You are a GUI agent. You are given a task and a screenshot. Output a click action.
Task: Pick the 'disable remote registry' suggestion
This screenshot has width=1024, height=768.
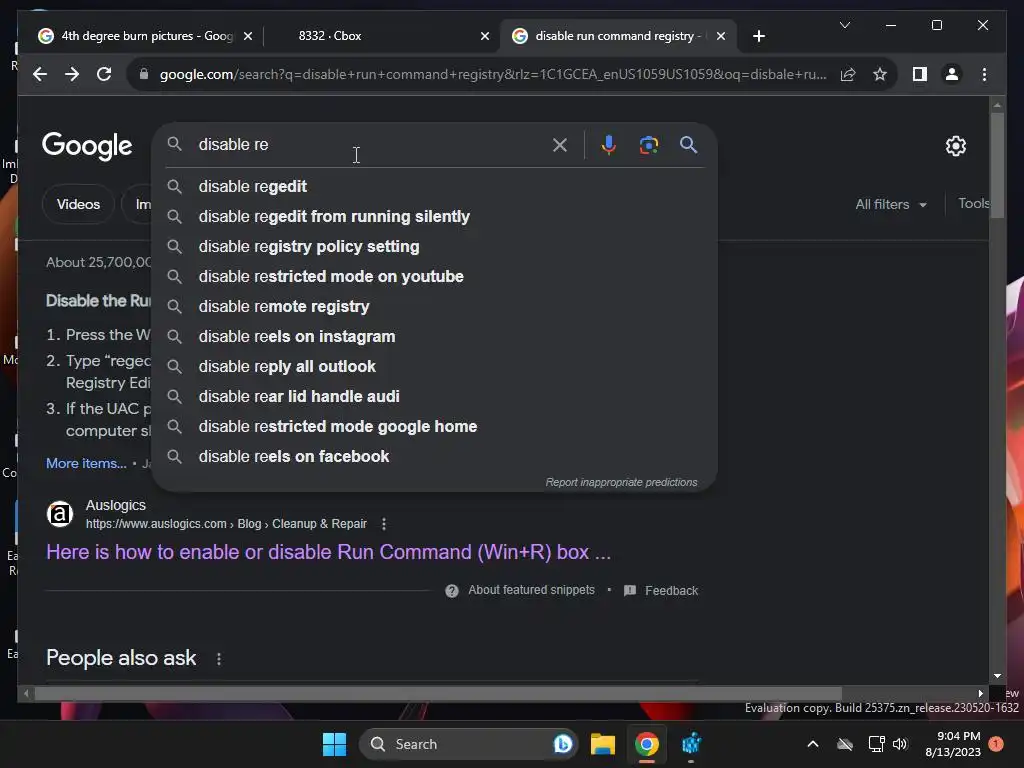[x=434, y=307]
